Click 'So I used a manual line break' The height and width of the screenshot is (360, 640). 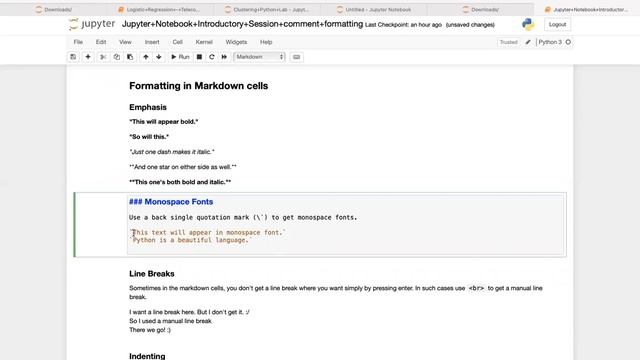pos(171,321)
